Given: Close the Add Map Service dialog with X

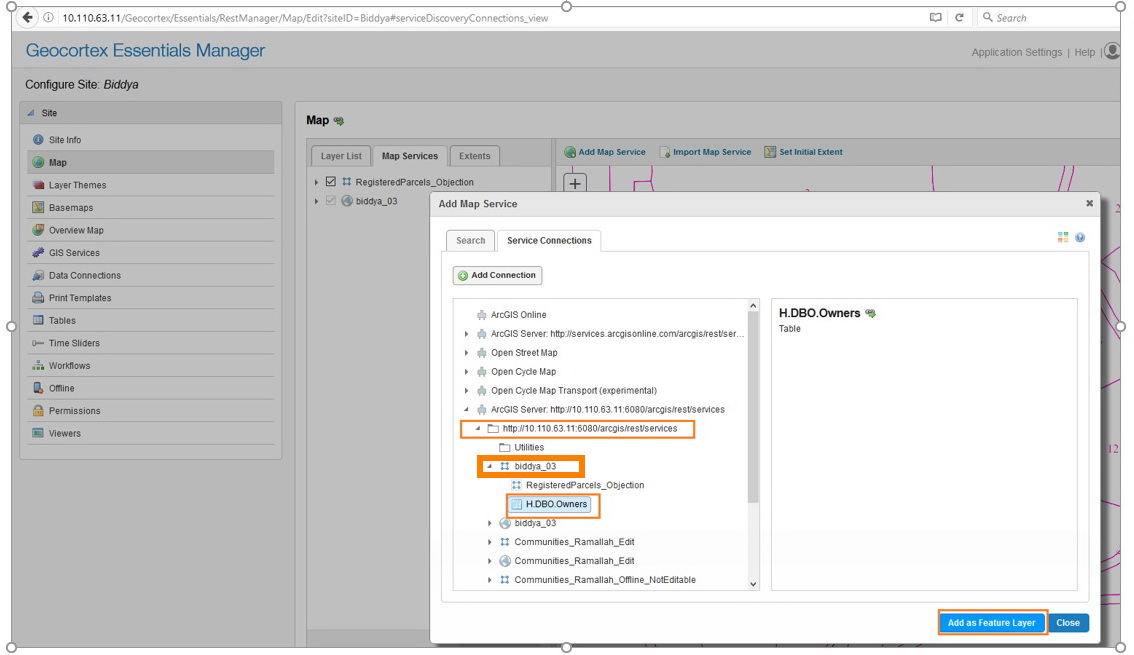Looking at the screenshot, I should [x=1089, y=203].
